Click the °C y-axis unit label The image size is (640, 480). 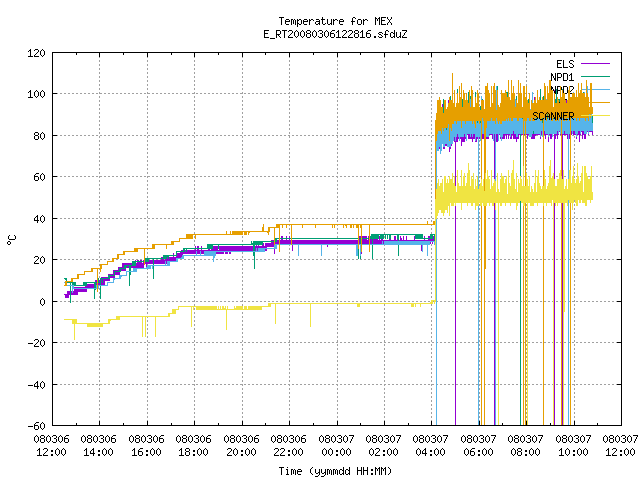pyautogui.click(x=11, y=240)
